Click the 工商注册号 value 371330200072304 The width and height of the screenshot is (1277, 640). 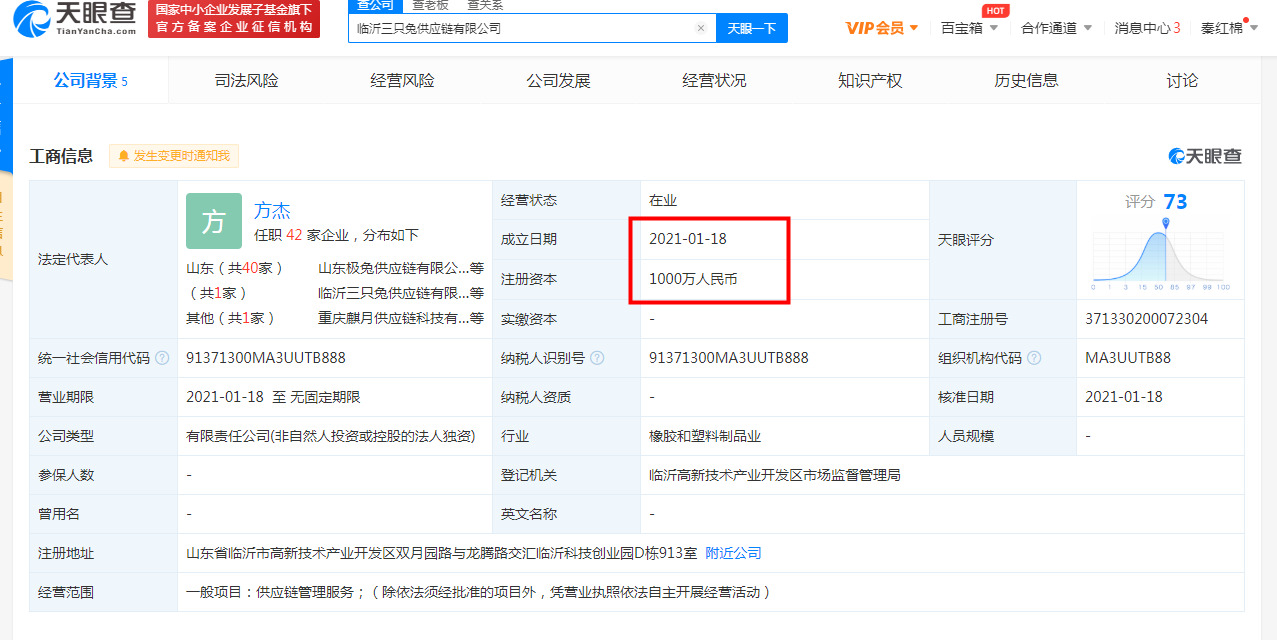1146,319
